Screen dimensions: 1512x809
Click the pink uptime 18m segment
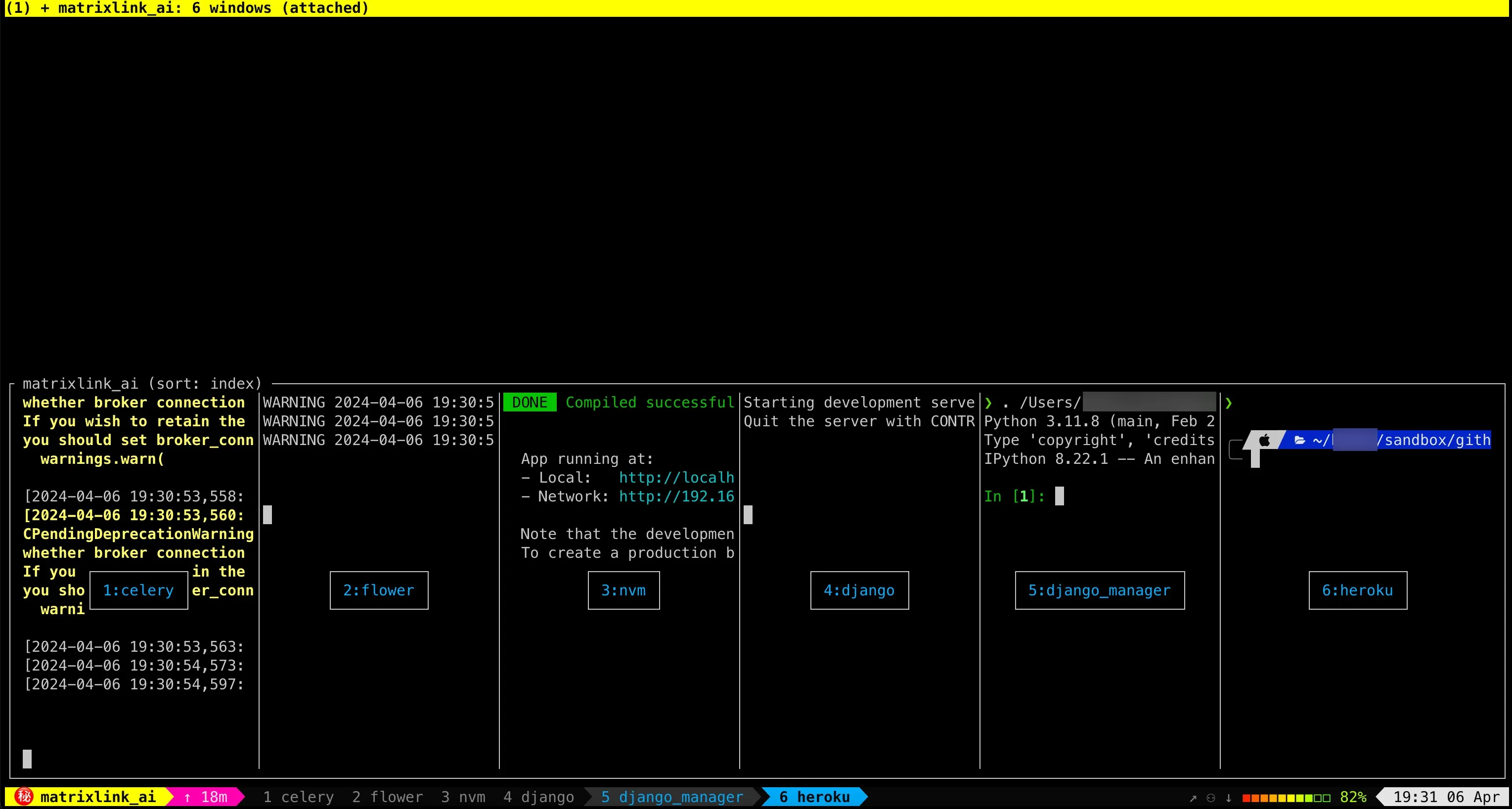click(206, 797)
